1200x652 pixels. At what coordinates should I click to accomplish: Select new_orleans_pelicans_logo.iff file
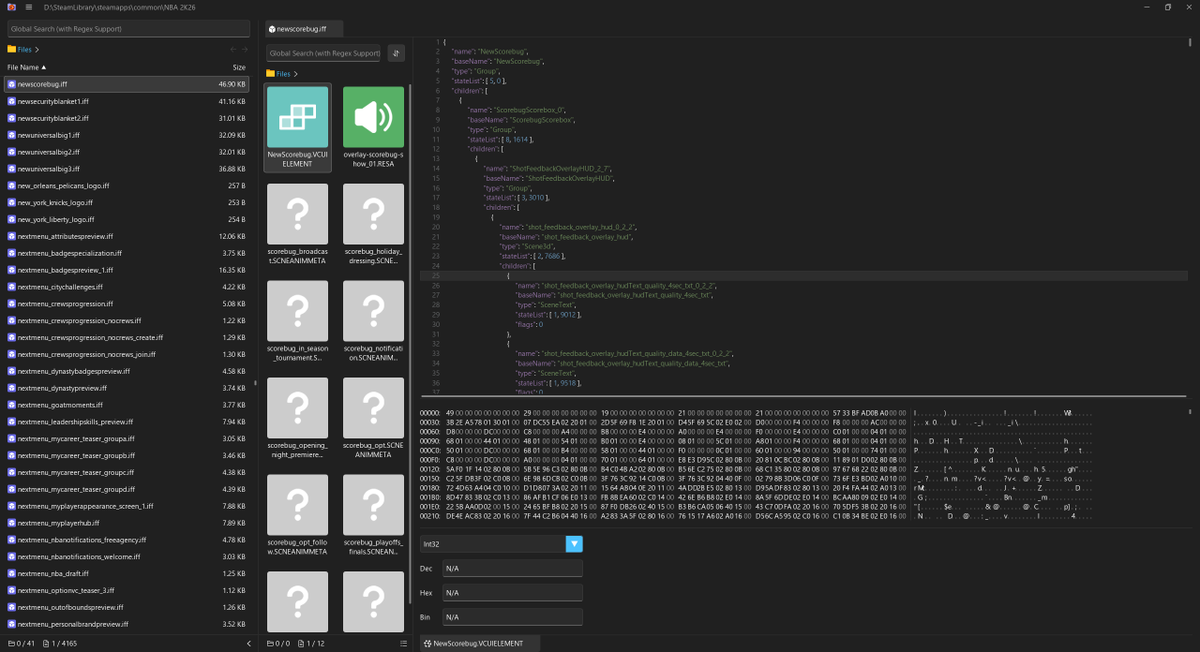128,185
